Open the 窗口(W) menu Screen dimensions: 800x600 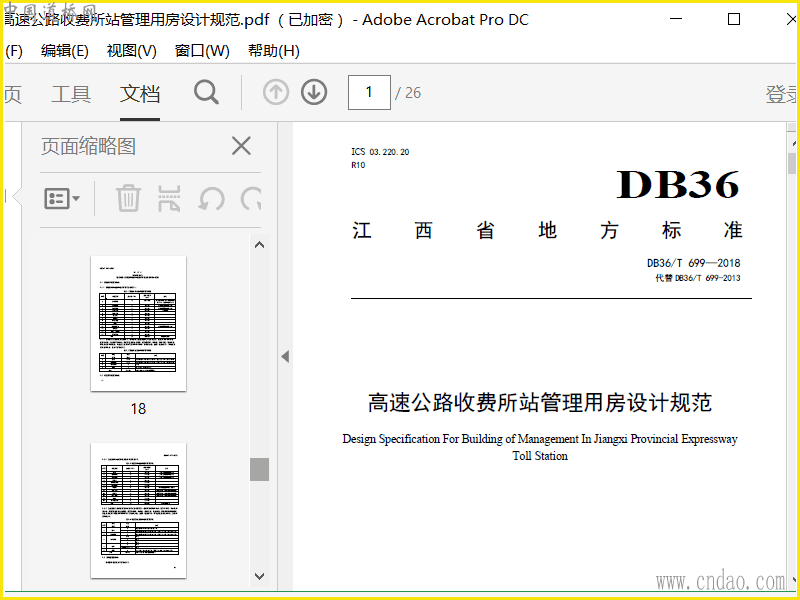click(202, 51)
